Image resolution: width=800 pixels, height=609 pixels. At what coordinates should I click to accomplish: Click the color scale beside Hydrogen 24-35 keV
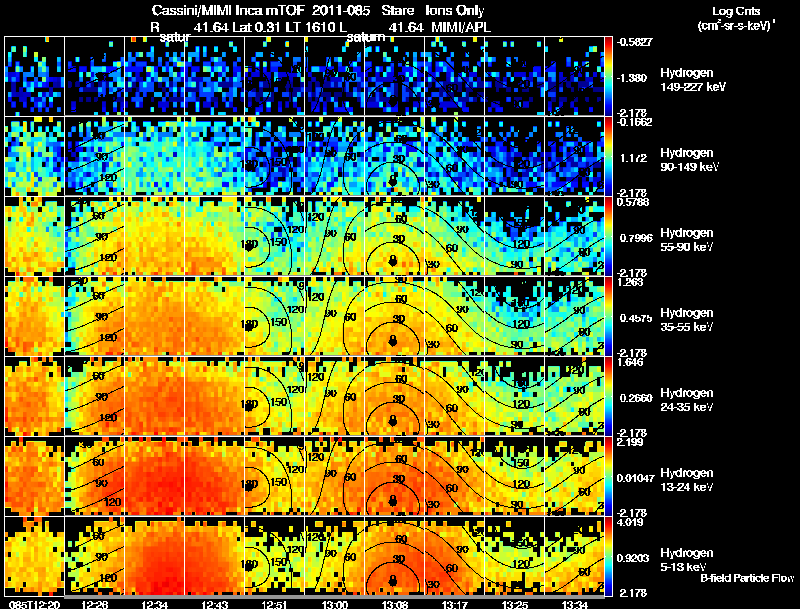608,396
